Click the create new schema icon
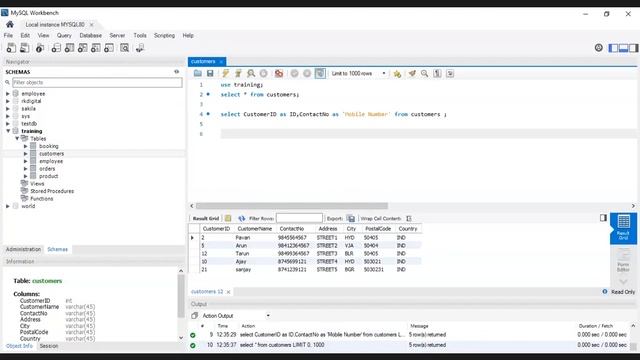640x360 pixels. pyautogui.click(x=56, y=48)
